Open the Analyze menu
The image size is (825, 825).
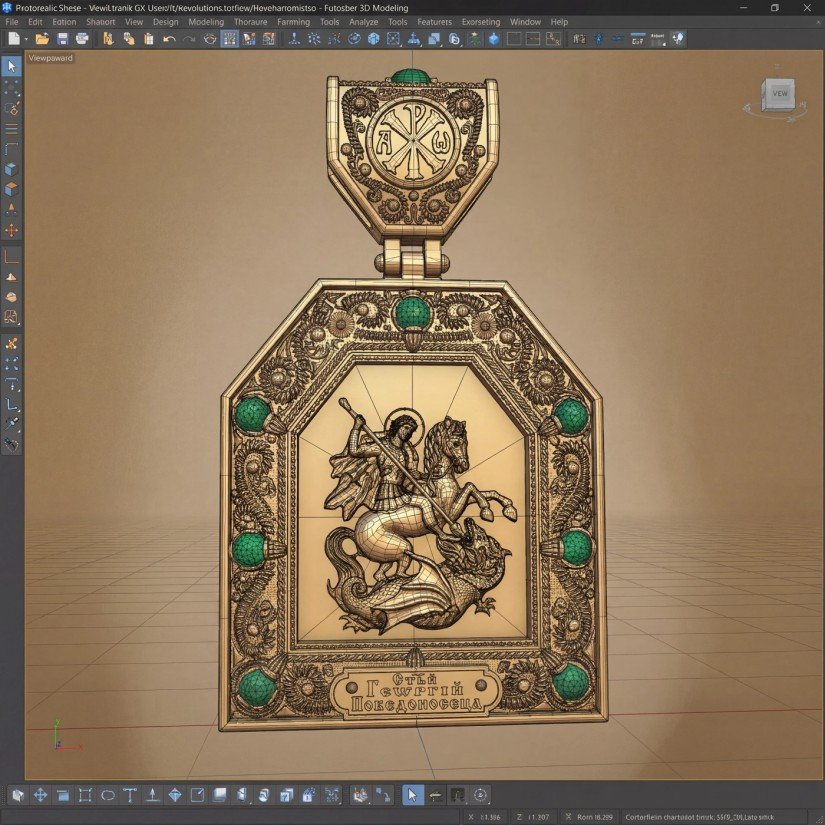pyautogui.click(x=364, y=22)
